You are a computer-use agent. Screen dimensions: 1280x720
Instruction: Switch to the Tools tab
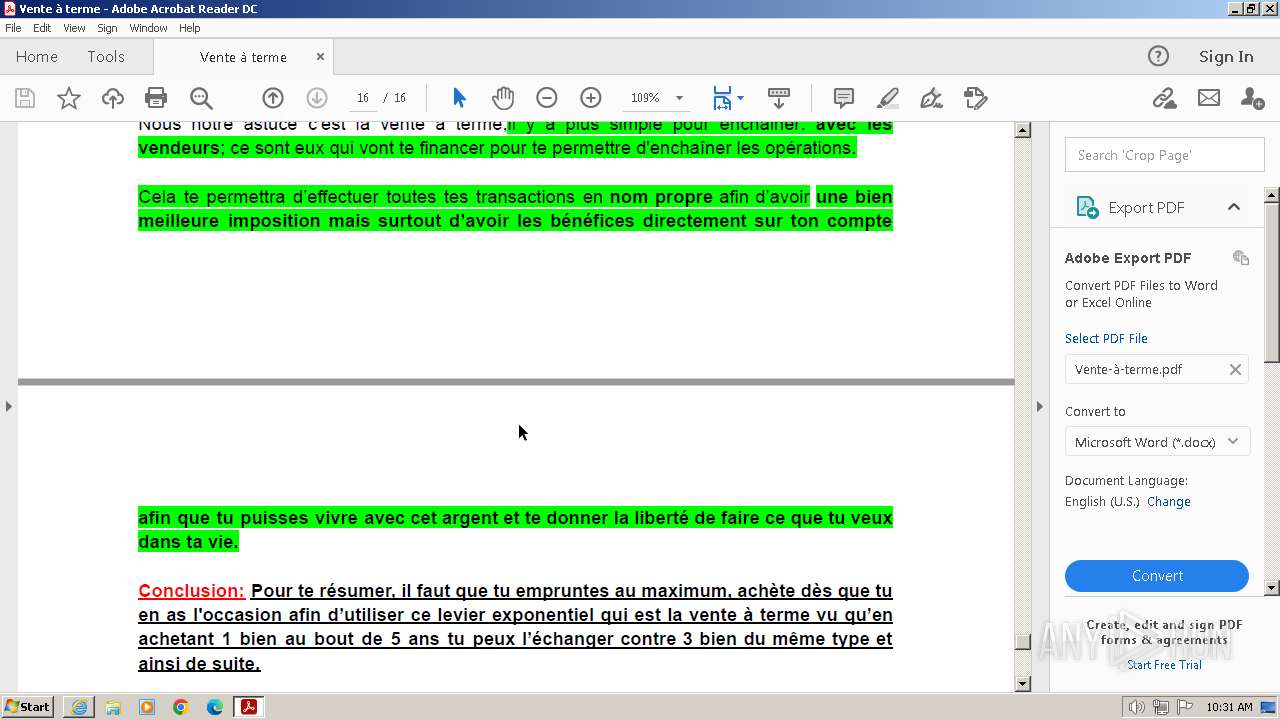click(x=106, y=57)
